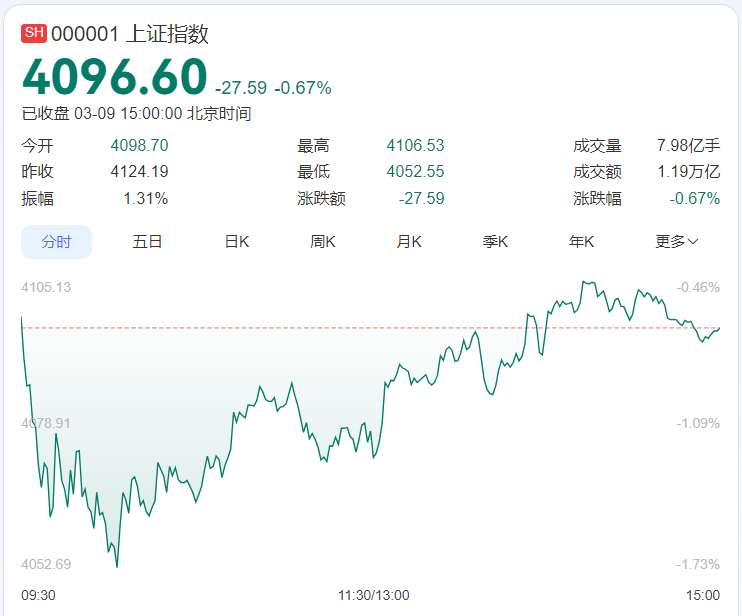Click the 振幅 value 1.31%

(x=146, y=198)
